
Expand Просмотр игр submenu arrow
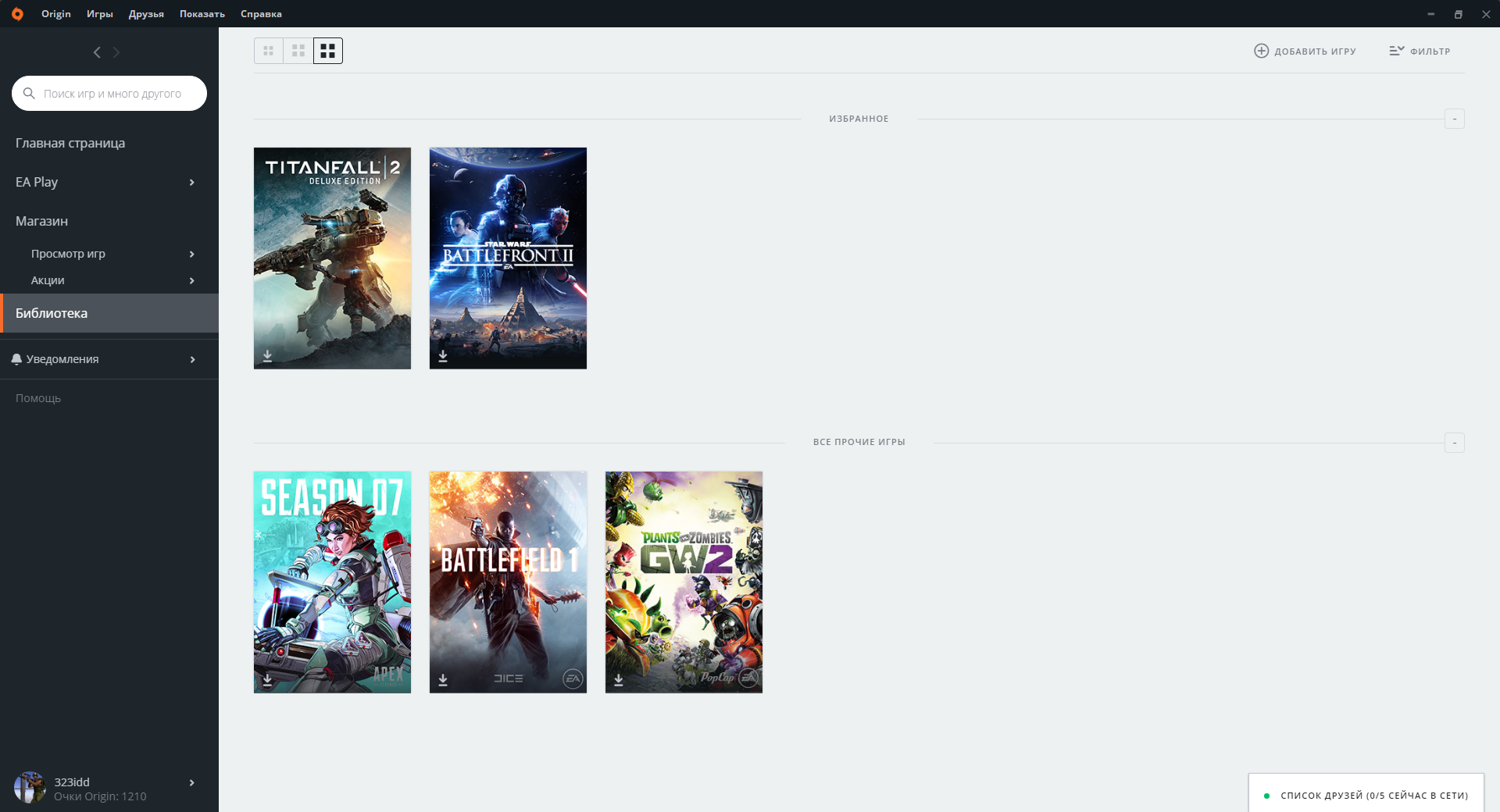pyautogui.click(x=192, y=254)
